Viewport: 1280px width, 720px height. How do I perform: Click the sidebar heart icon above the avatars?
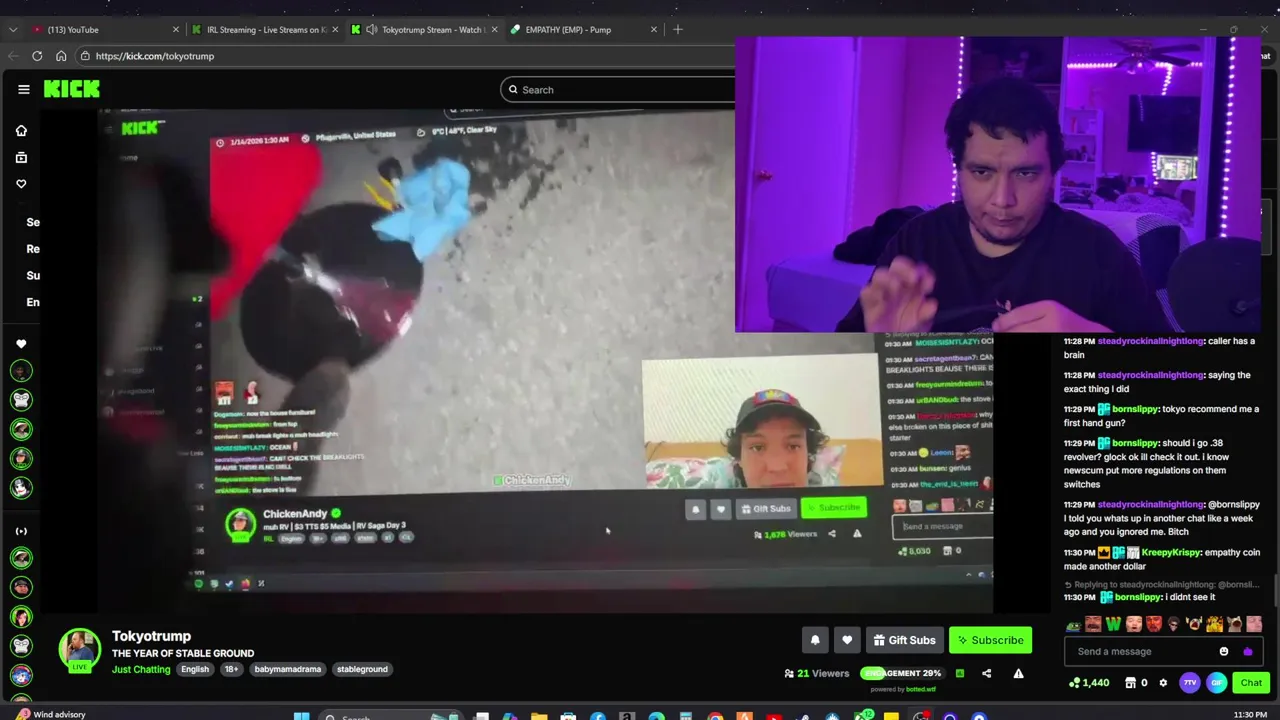coord(21,344)
